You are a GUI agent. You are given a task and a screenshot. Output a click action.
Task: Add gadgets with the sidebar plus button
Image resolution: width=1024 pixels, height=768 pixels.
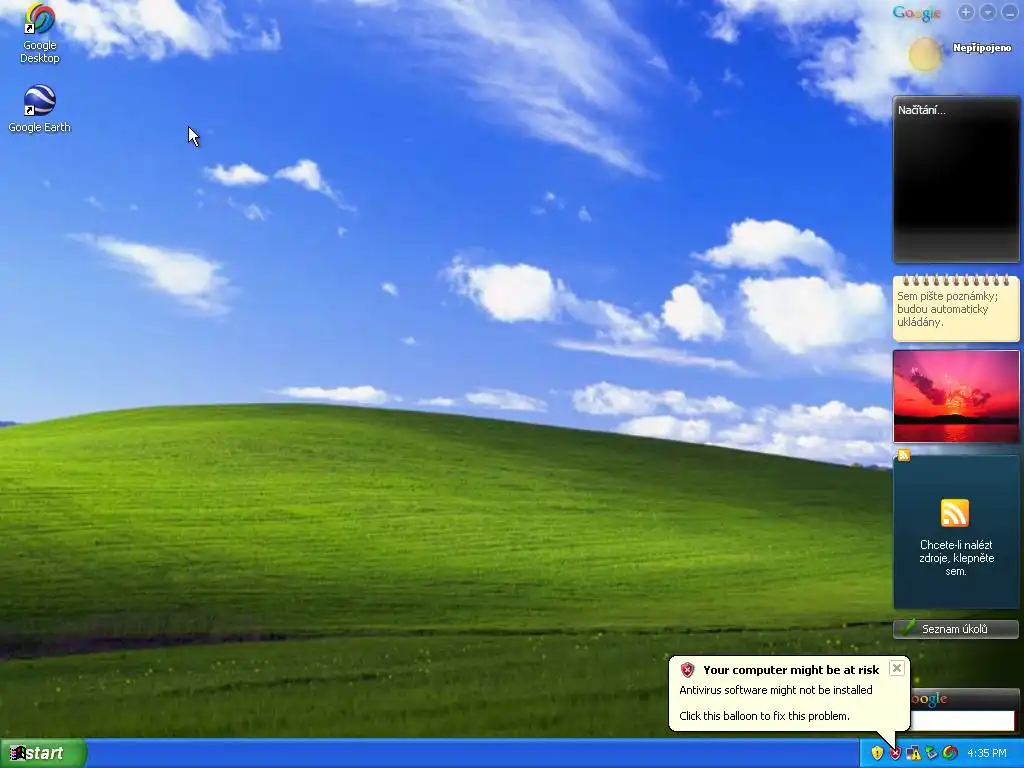pyautogui.click(x=966, y=12)
